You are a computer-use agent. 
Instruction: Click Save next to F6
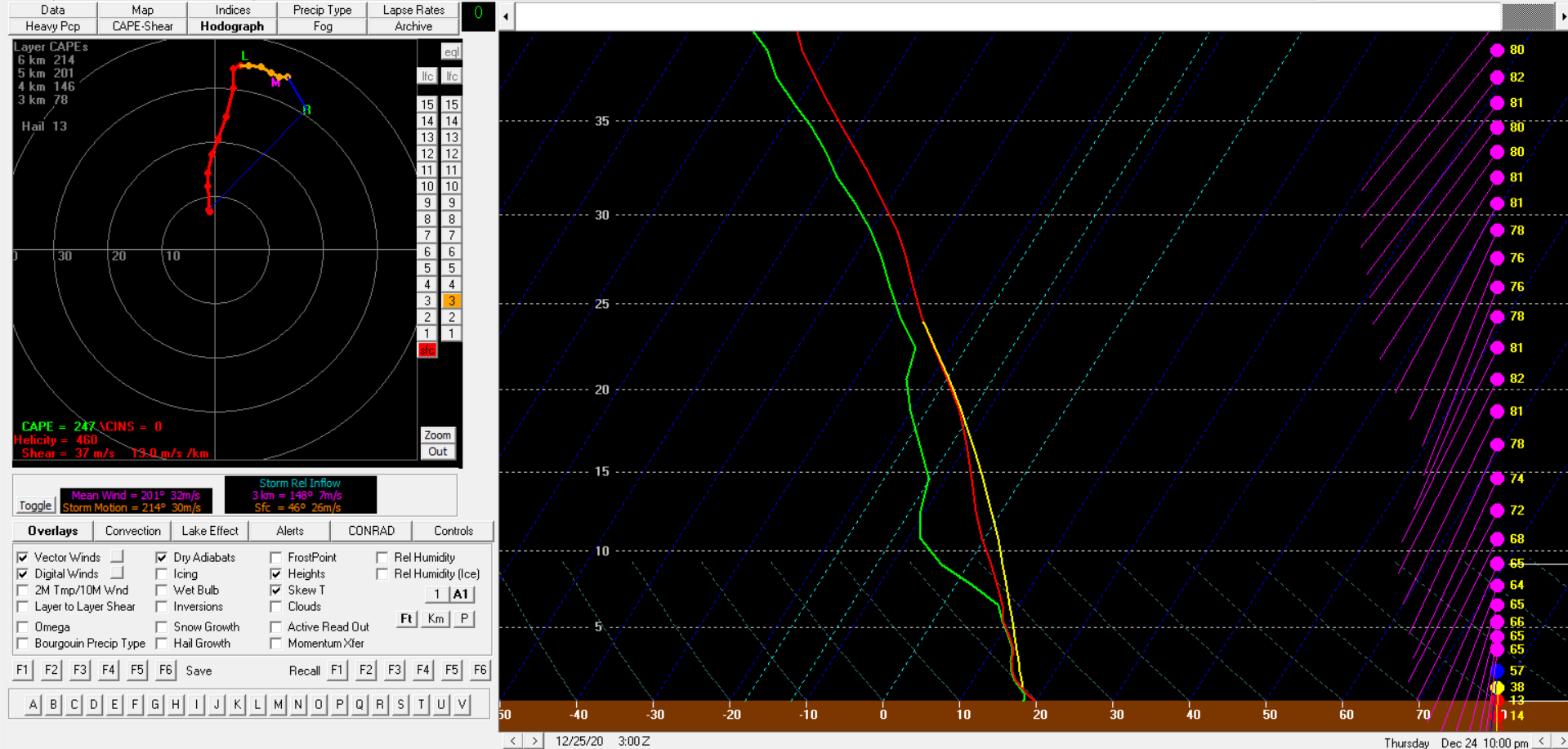(x=199, y=671)
